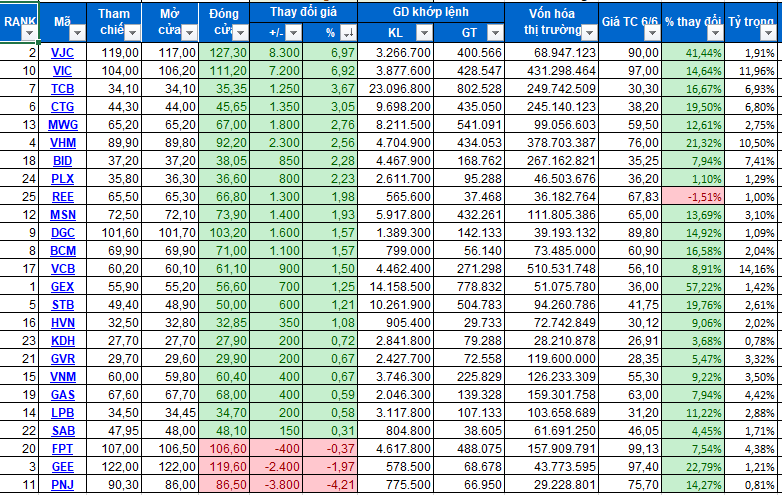Select PLX change cell 1,10%
The height and width of the screenshot is (495, 782).
[693, 178]
